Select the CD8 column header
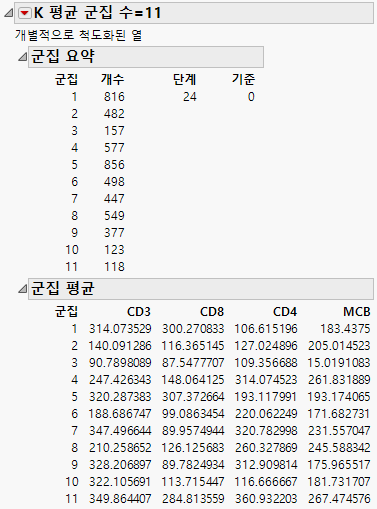The height and width of the screenshot is (509, 377). (212, 312)
